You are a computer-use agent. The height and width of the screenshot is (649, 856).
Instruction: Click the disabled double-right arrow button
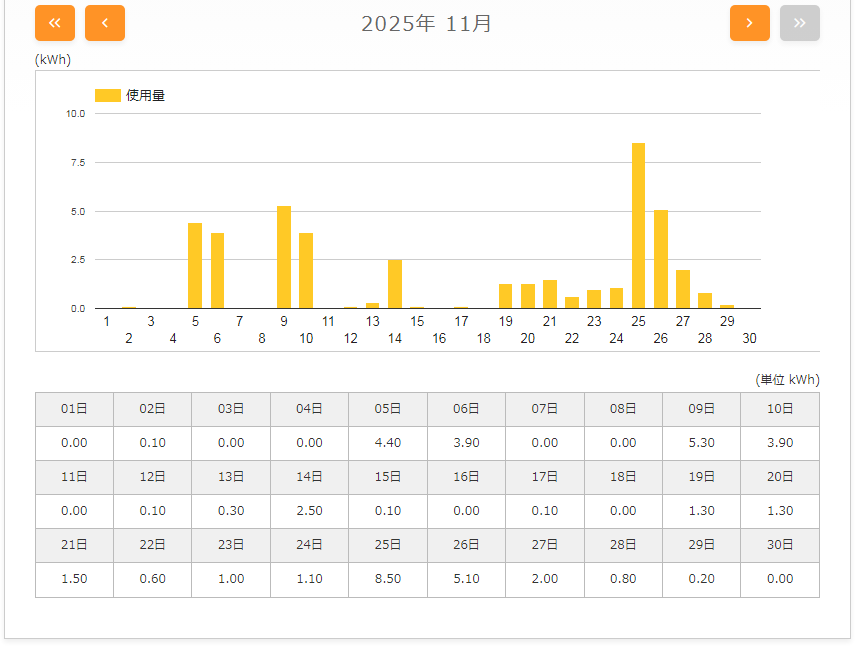point(799,23)
